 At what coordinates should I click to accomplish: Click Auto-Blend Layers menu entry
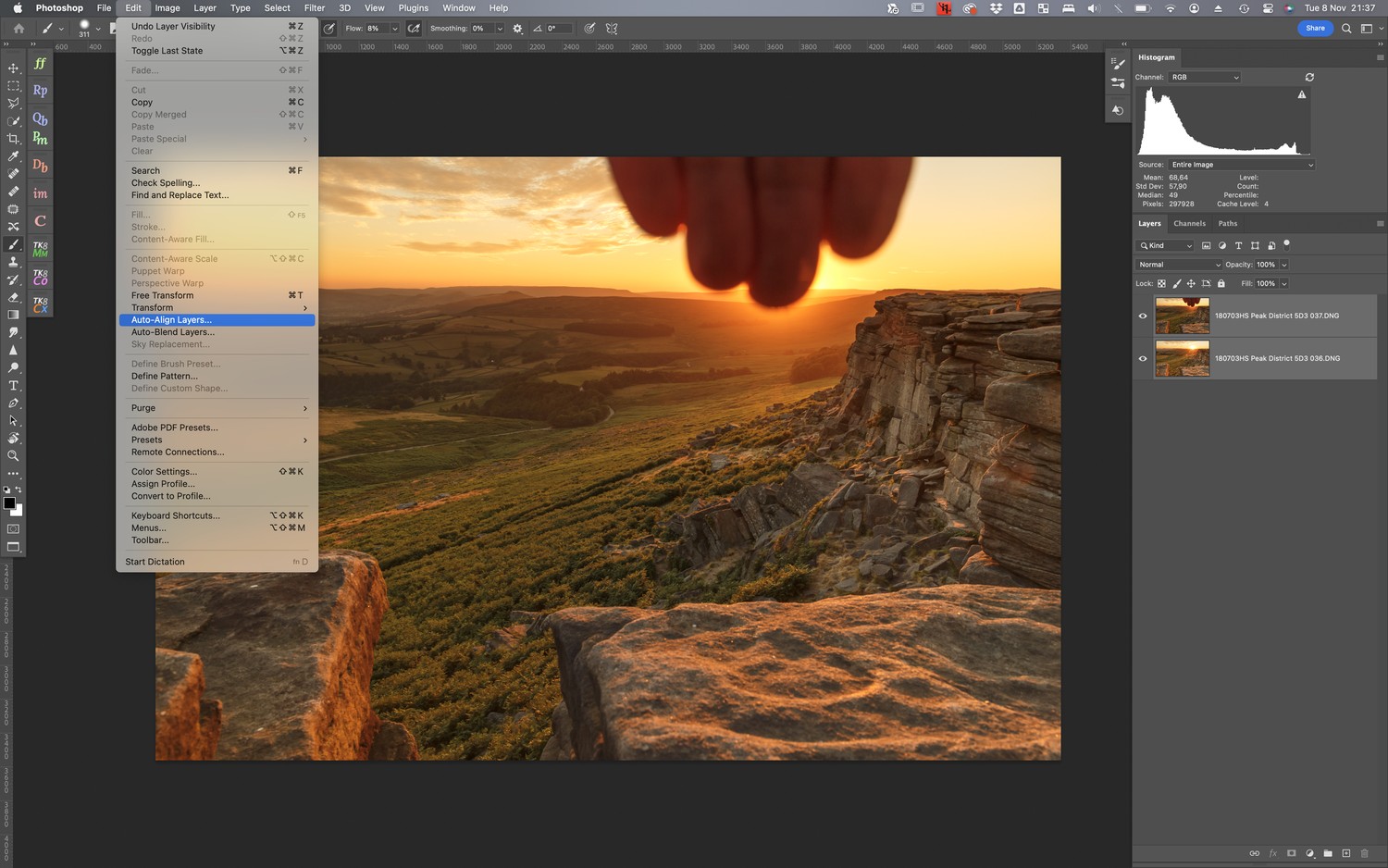tap(173, 332)
